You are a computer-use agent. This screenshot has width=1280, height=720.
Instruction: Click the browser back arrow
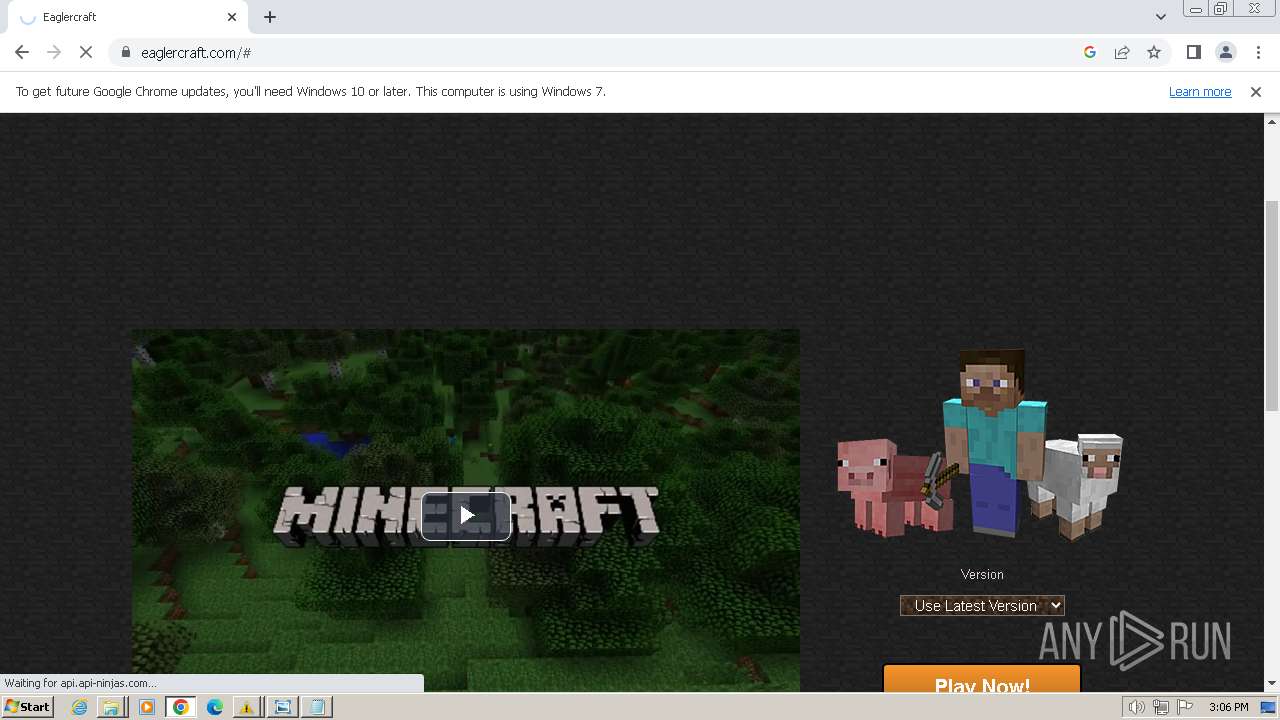tap(22, 52)
